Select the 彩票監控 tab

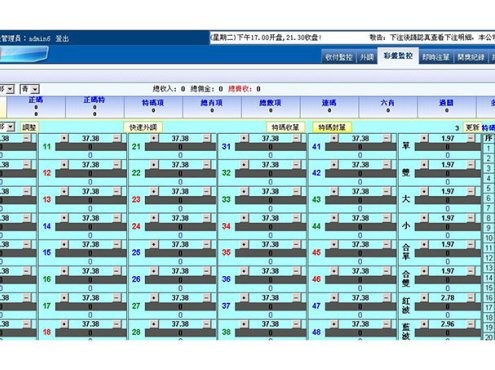tap(398, 55)
